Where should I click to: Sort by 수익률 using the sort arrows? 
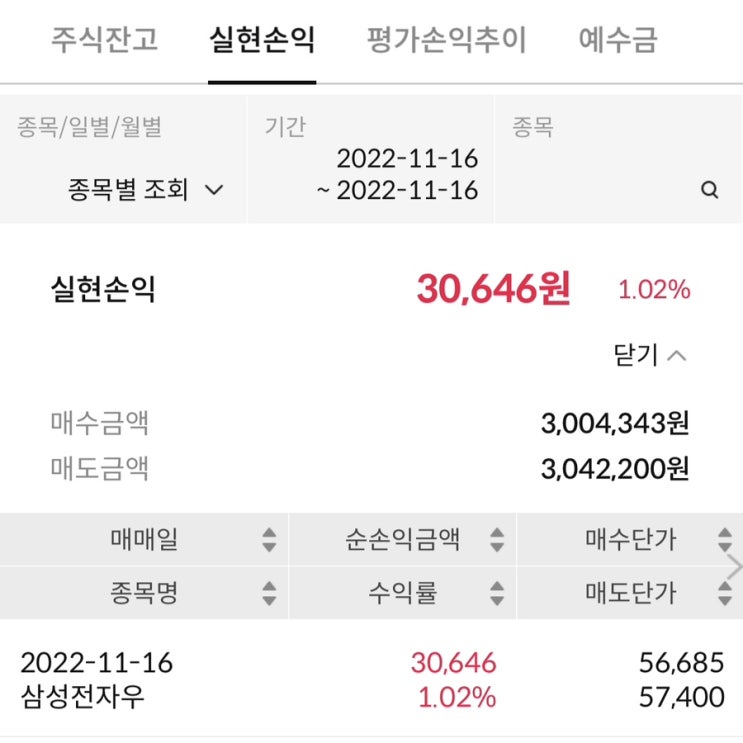pyautogui.click(x=497, y=594)
